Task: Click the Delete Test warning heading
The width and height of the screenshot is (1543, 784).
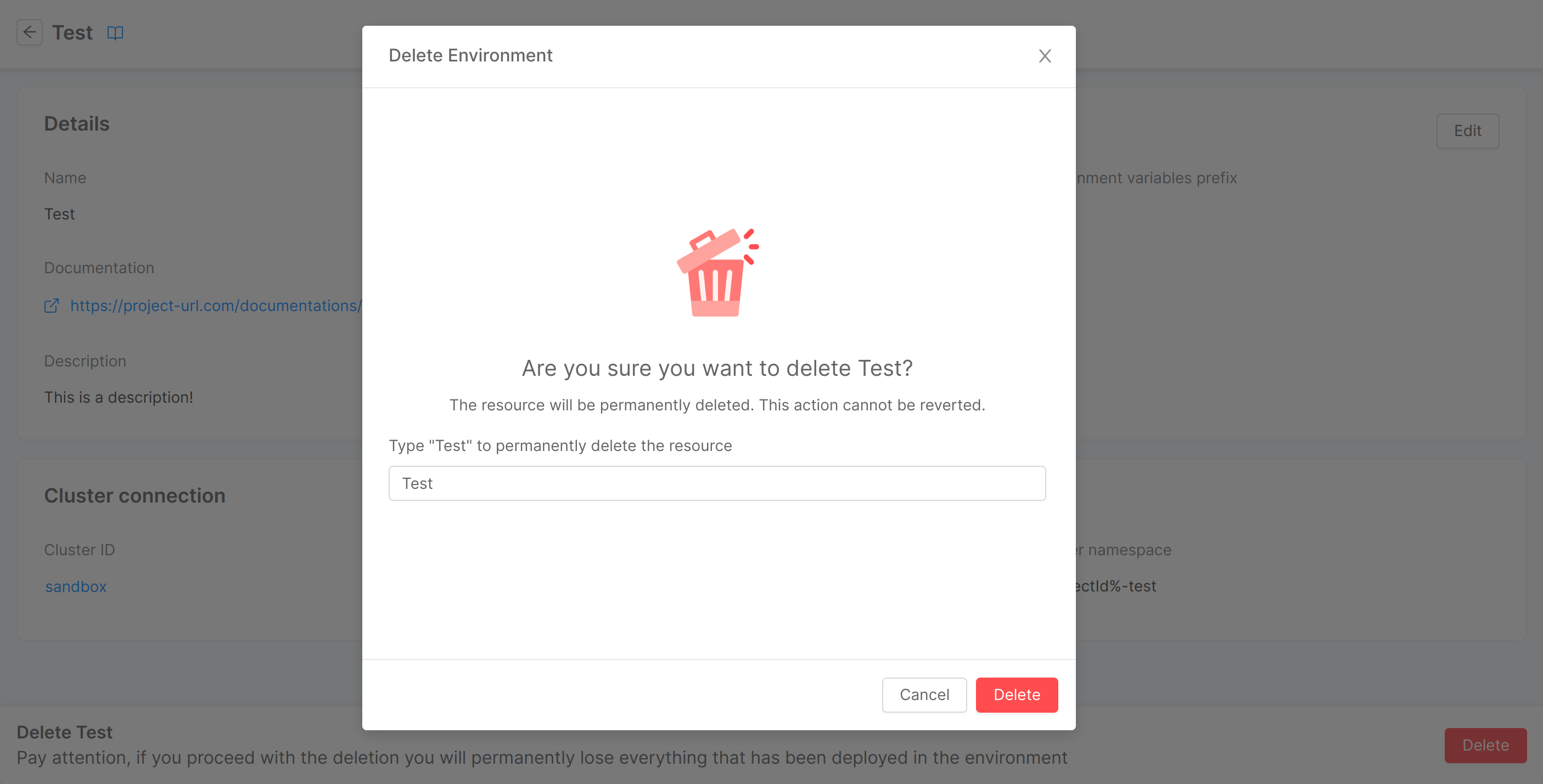Action: [x=65, y=732]
